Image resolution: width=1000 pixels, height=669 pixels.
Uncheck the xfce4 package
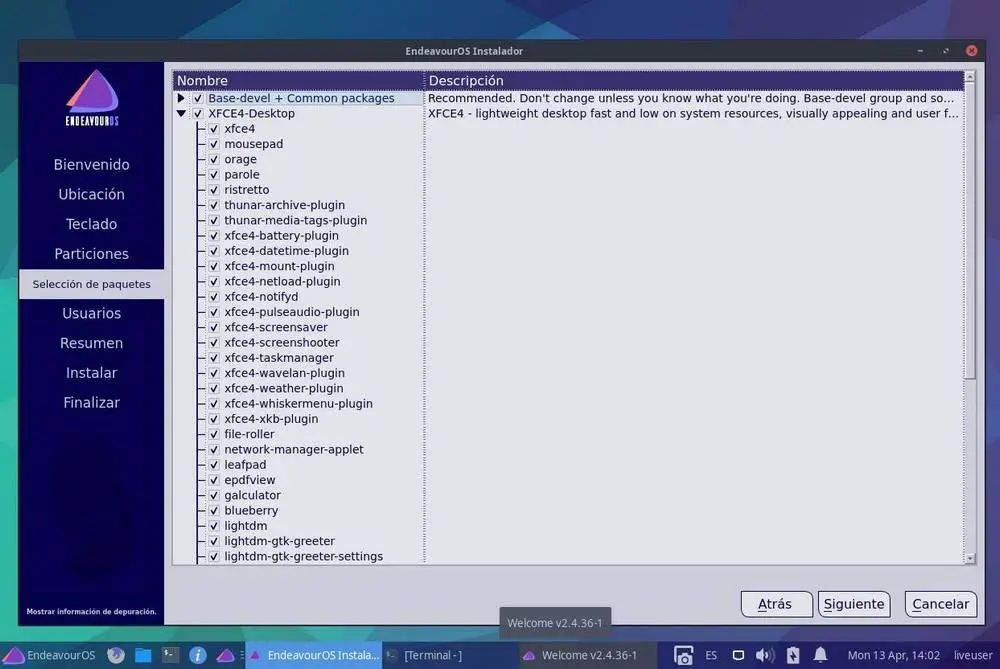(214, 129)
